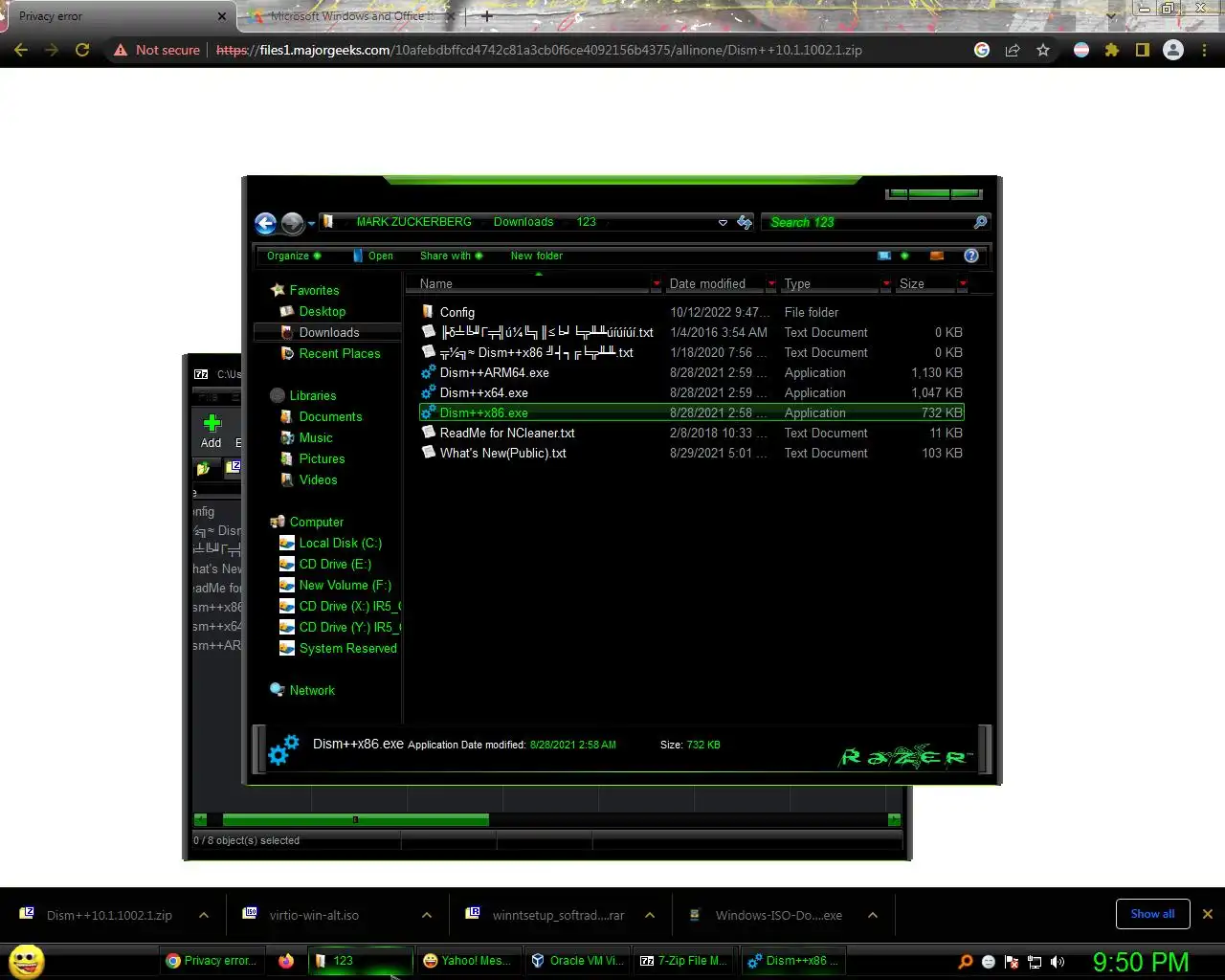The image size is (1225, 980).
Task: Open the Share with menu
Action: (x=451, y=256)
